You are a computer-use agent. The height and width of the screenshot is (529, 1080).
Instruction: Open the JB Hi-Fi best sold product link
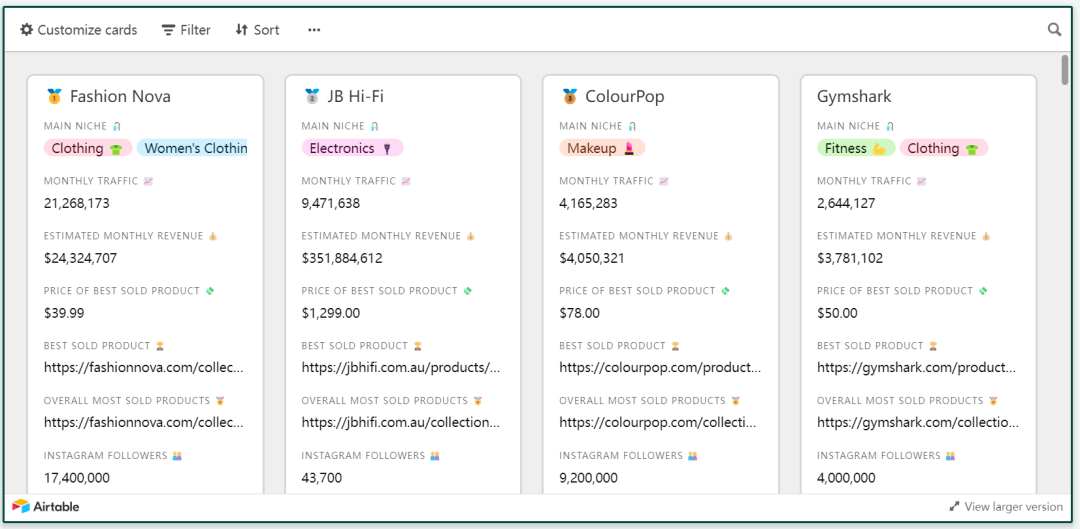coord(400,367)
